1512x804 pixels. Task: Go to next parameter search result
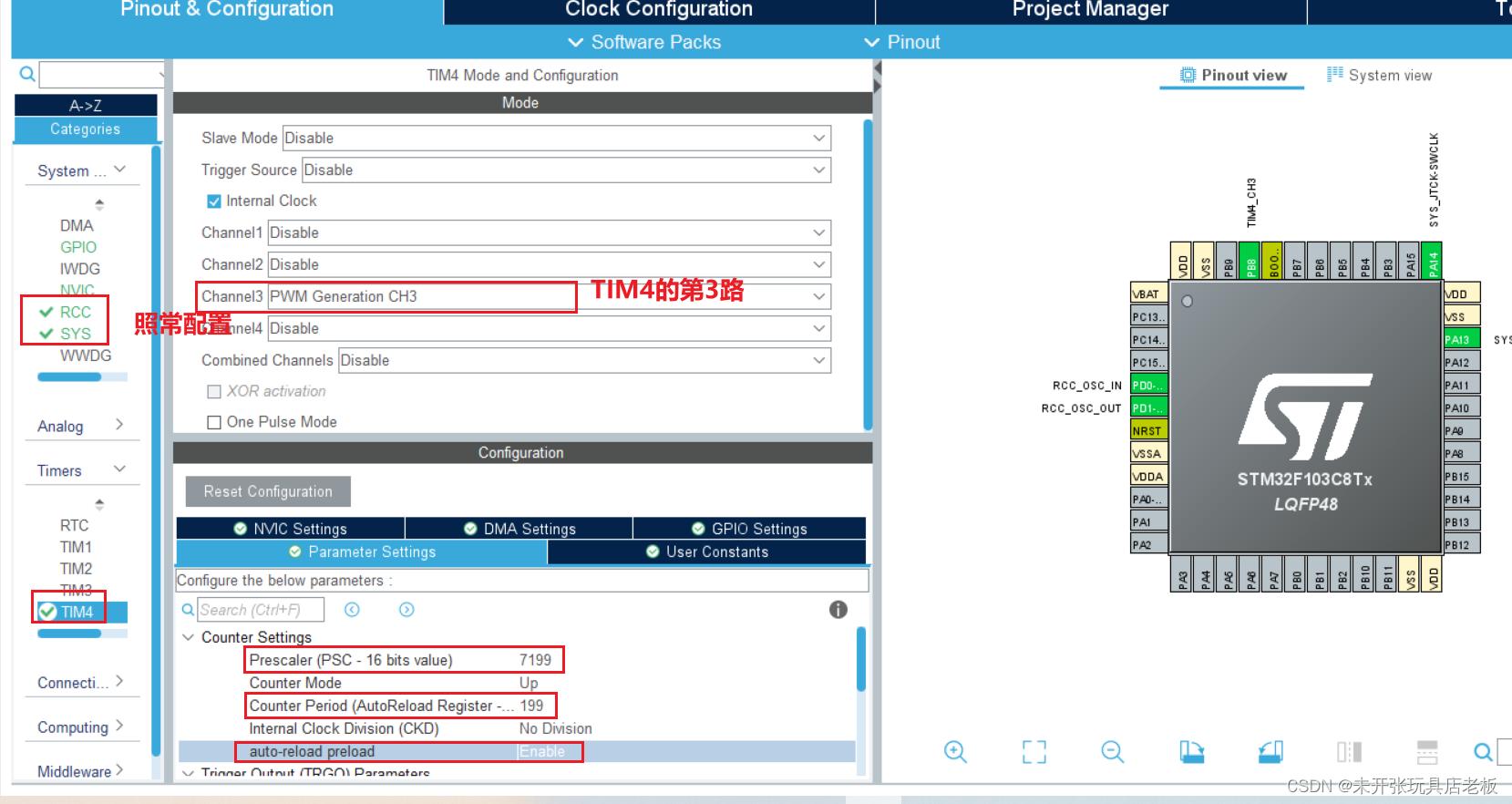point(406,610)
